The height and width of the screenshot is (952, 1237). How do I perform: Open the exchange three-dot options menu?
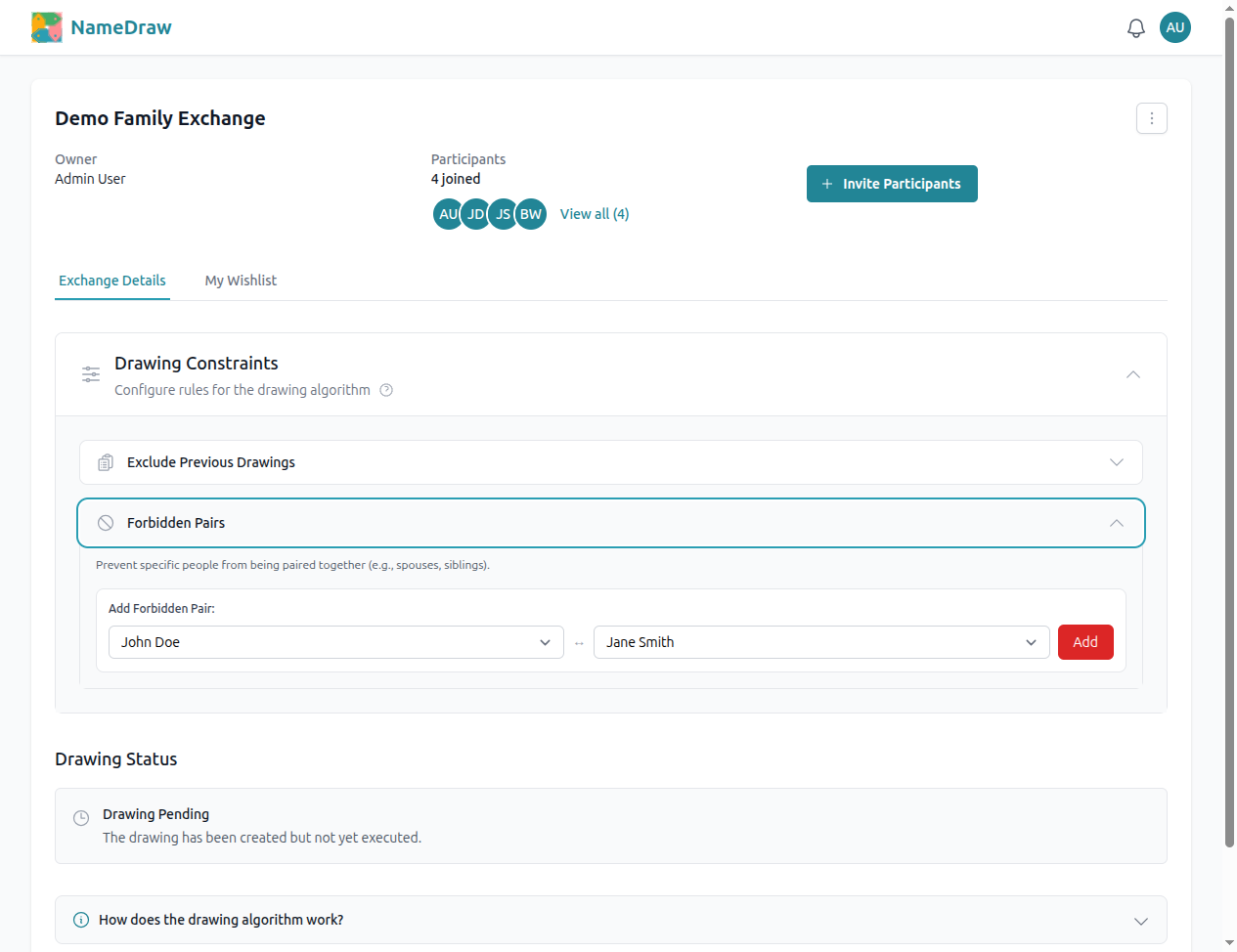pyautogui.click(x=1151, y=118)
